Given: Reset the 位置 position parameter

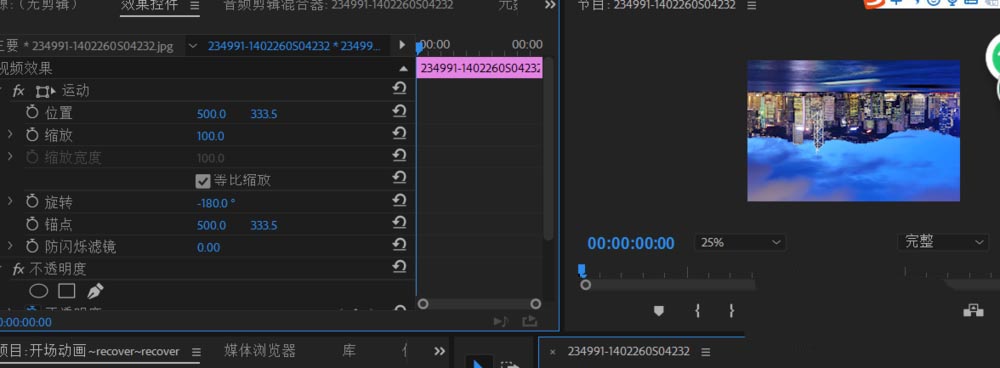Looking at the screenshot, I should point(399,112).
